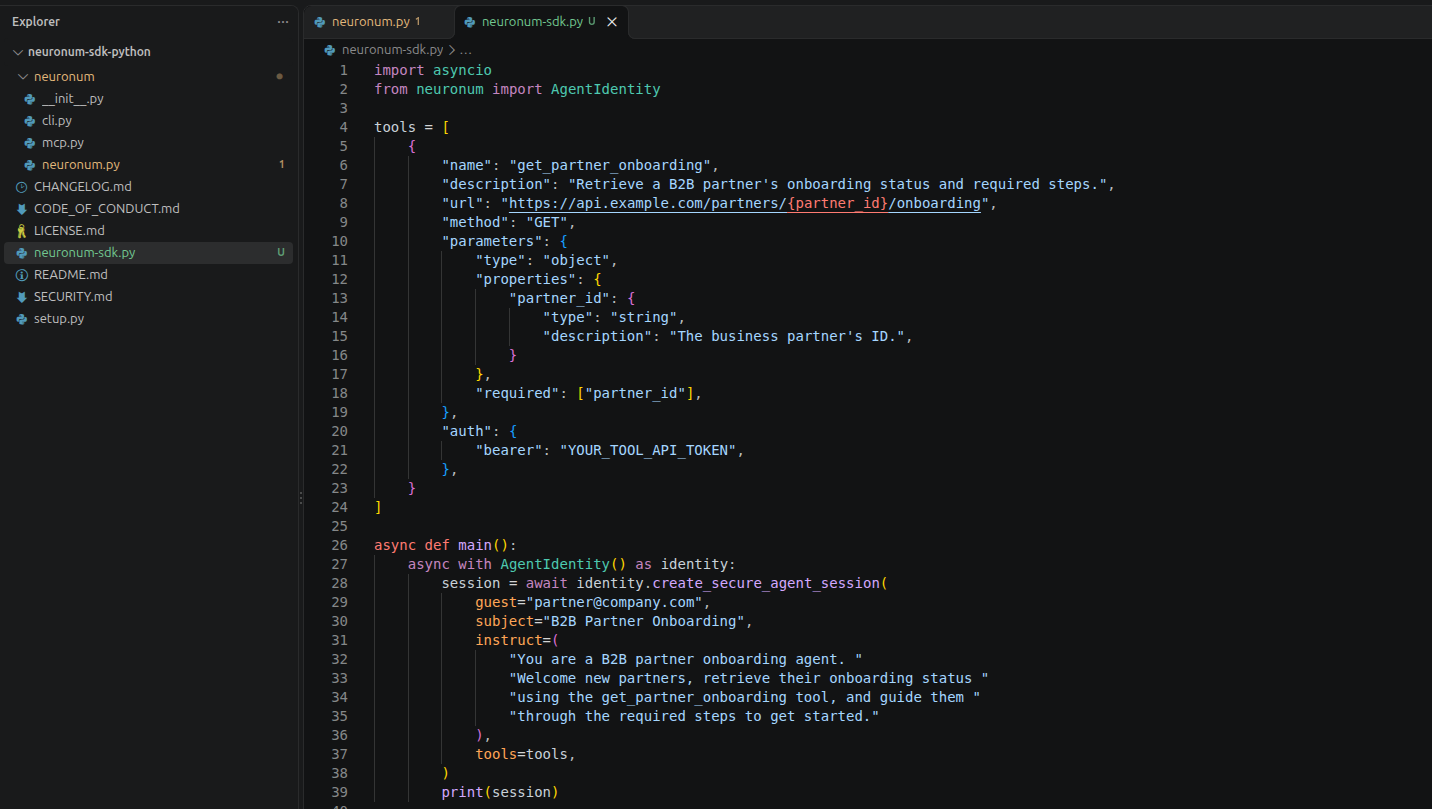
Task: Click the info icon beside README.md
Action: [22, 275]
